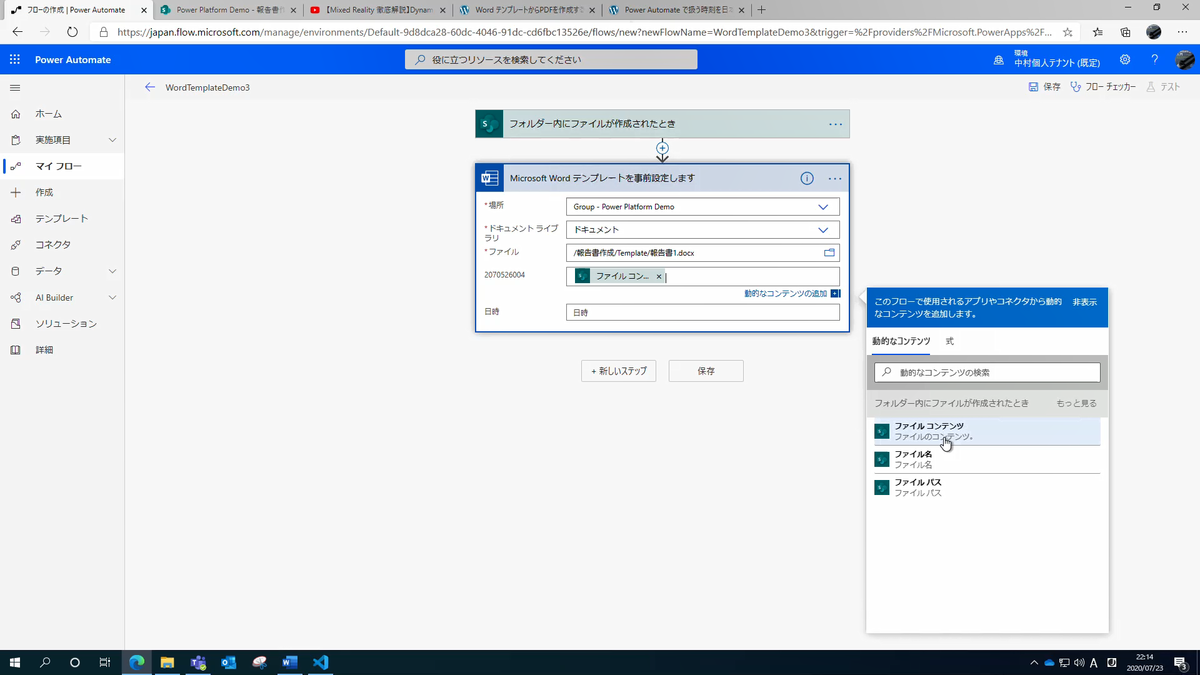Image resolution: width=1200 pixels, height=675 pixels.
Task: Bookmark this page with star icon
Action: tap(1069, 32)
